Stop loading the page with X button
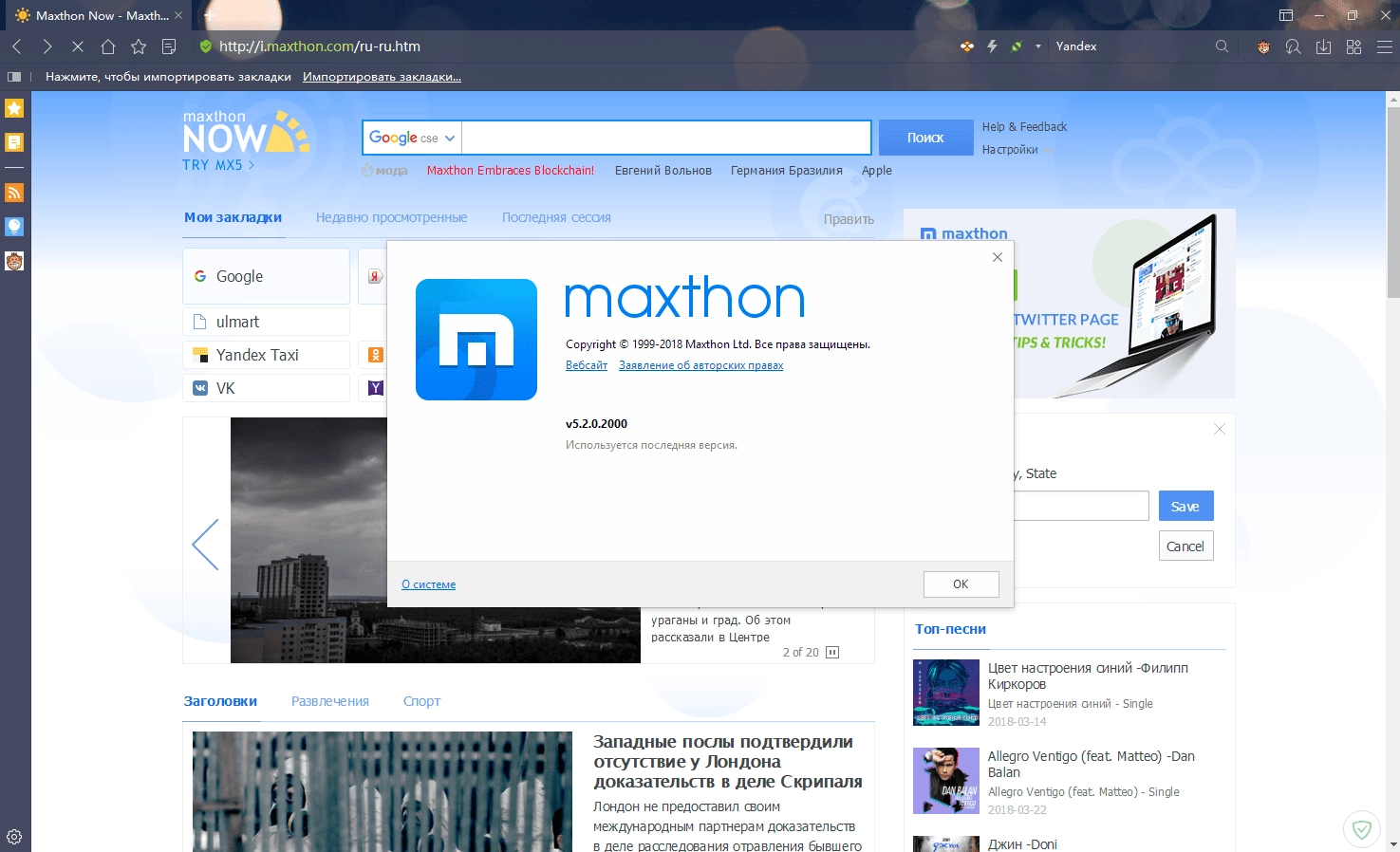Image resolution: width=1400 pixels, height=852 pixels. coord(78,46)
